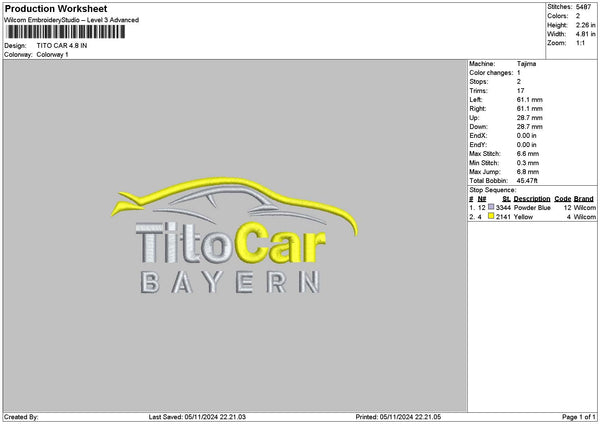Click the Down value 28.7 mm
Screen dimensions: 600x424
[x=530, y=127]
